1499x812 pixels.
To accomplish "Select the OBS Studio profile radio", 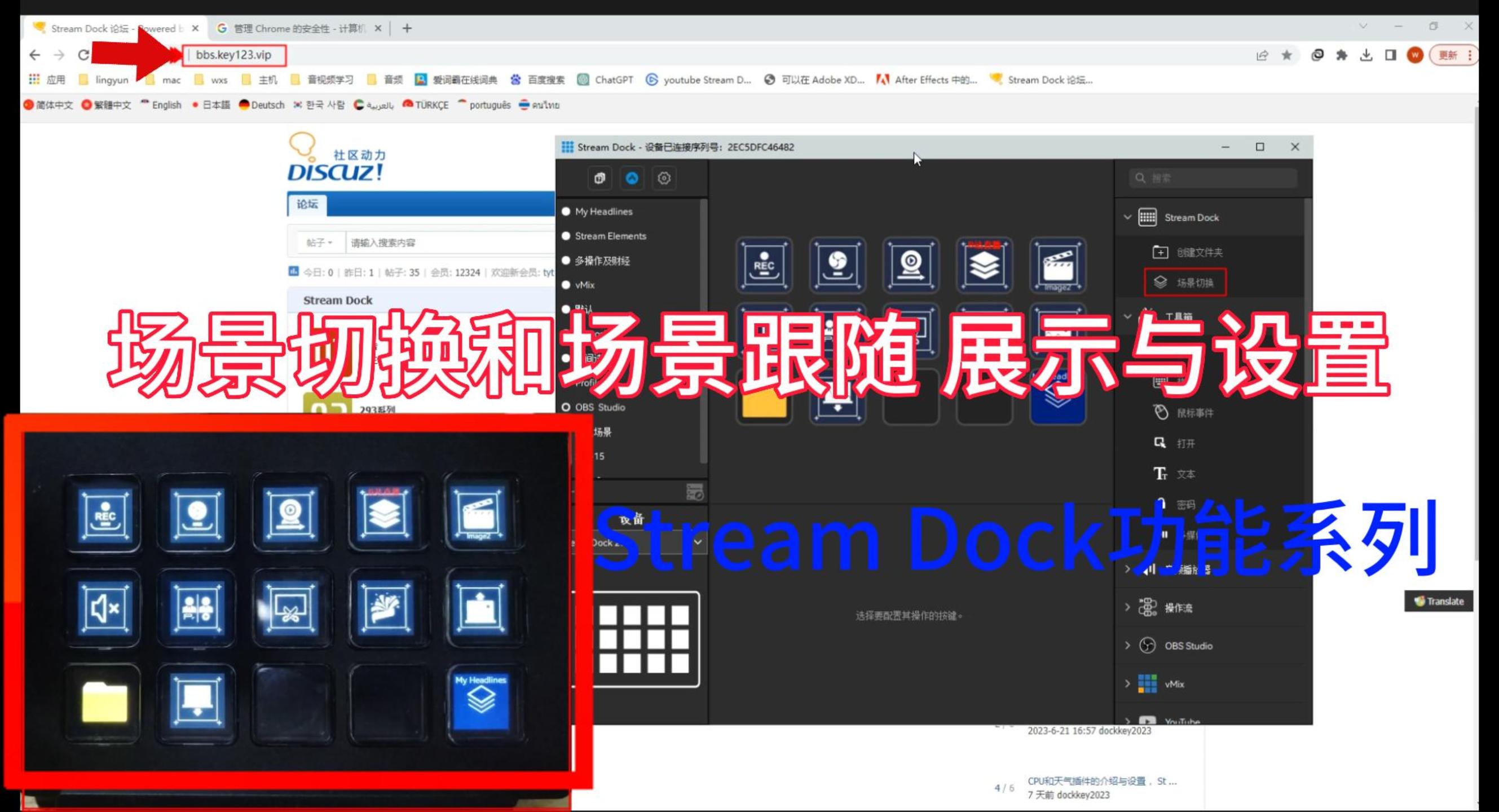I will [x=566, y=407].
